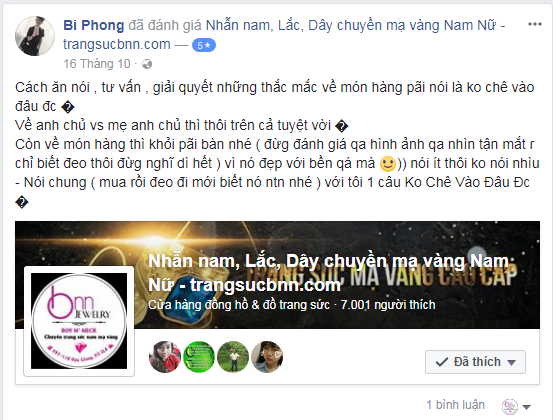Screen dimensions: 553x420
Task: Open the 1 bình luận comments link
Action: [455, 404]
